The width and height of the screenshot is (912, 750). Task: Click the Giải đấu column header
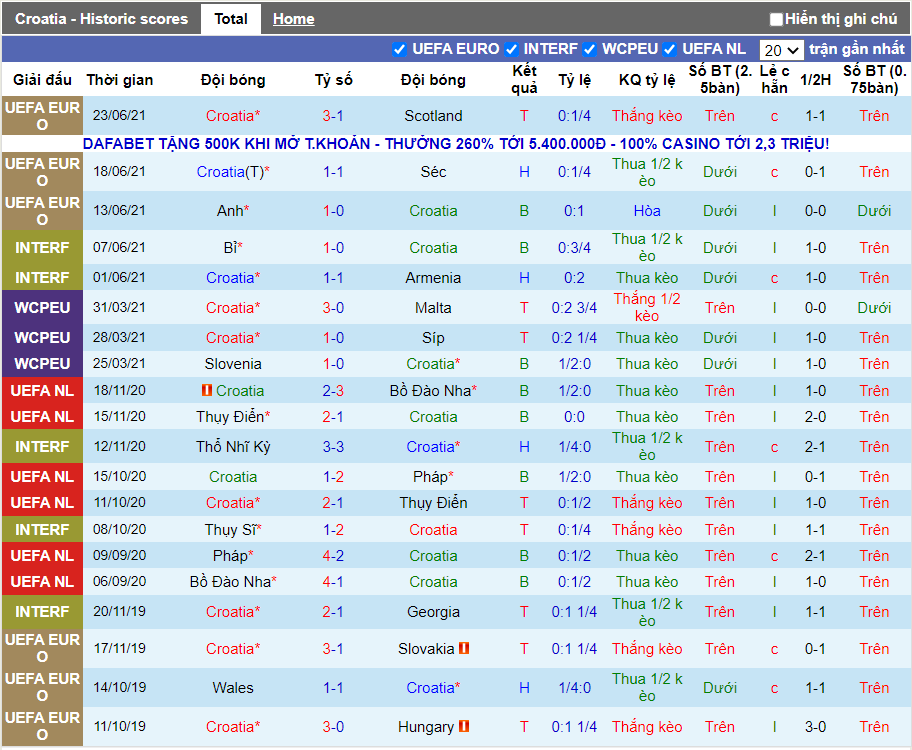click(42, 80)
